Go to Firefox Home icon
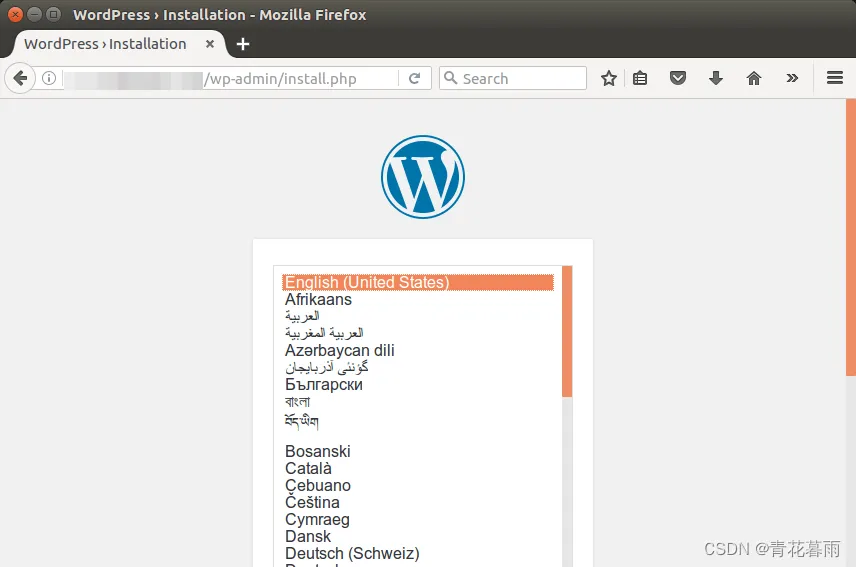Image resolution: width=856 pixels, height=567 pixels. click(x=754, y=79)
